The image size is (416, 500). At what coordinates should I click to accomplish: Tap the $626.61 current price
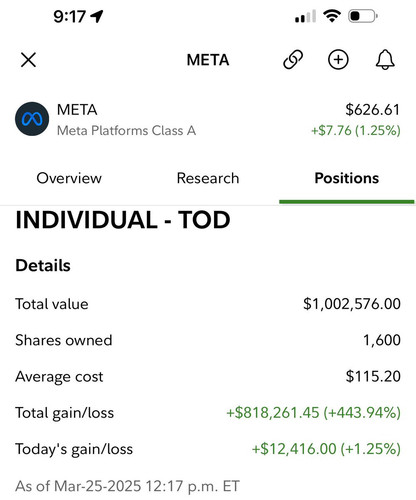pyautogui.click(x=372, y=110)
